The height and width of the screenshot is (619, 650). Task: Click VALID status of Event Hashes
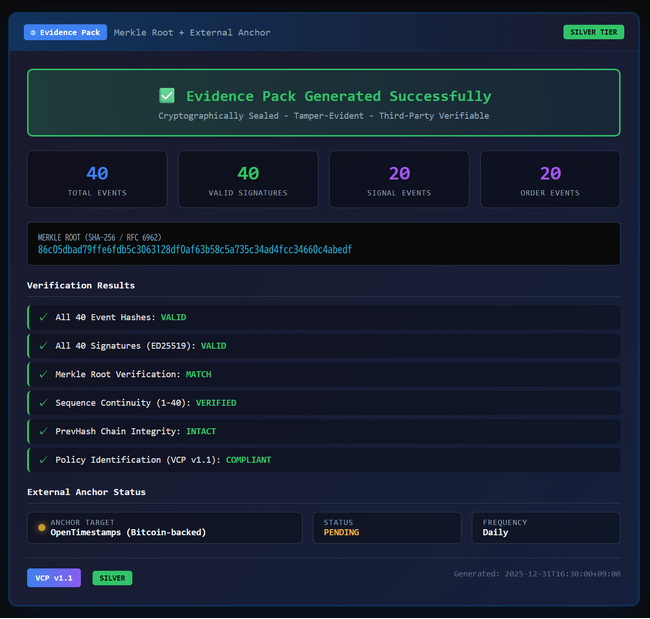173,317
